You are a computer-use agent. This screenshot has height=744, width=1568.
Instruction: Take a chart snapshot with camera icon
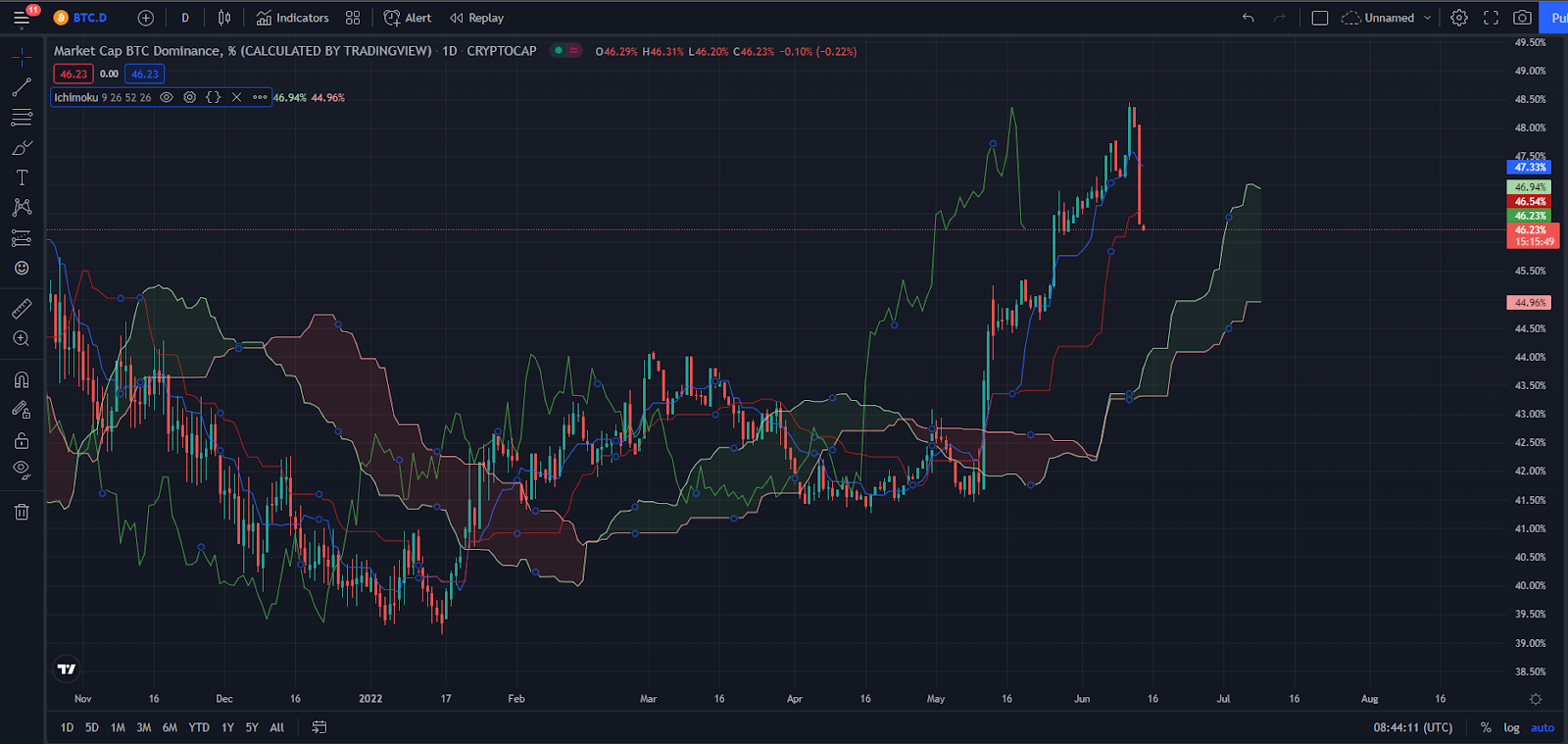[x=1522, y=18]
